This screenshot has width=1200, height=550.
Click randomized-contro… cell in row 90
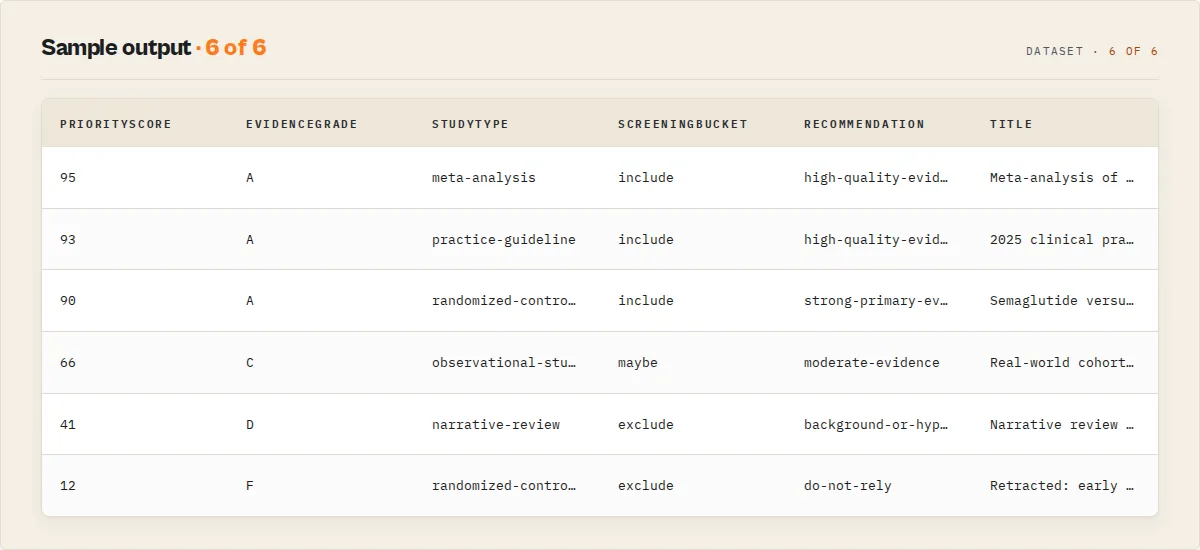point(504,301)
